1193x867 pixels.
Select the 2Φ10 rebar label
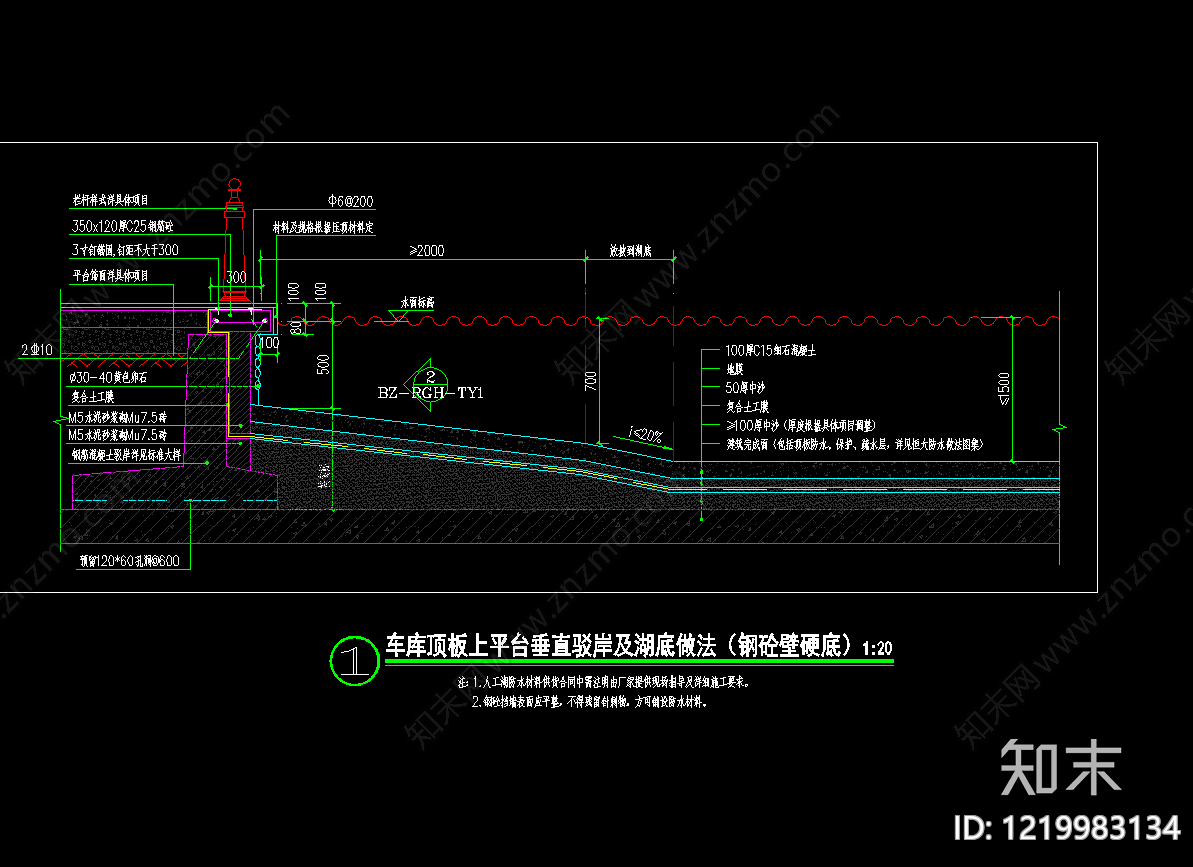click(x=37, y=350)
